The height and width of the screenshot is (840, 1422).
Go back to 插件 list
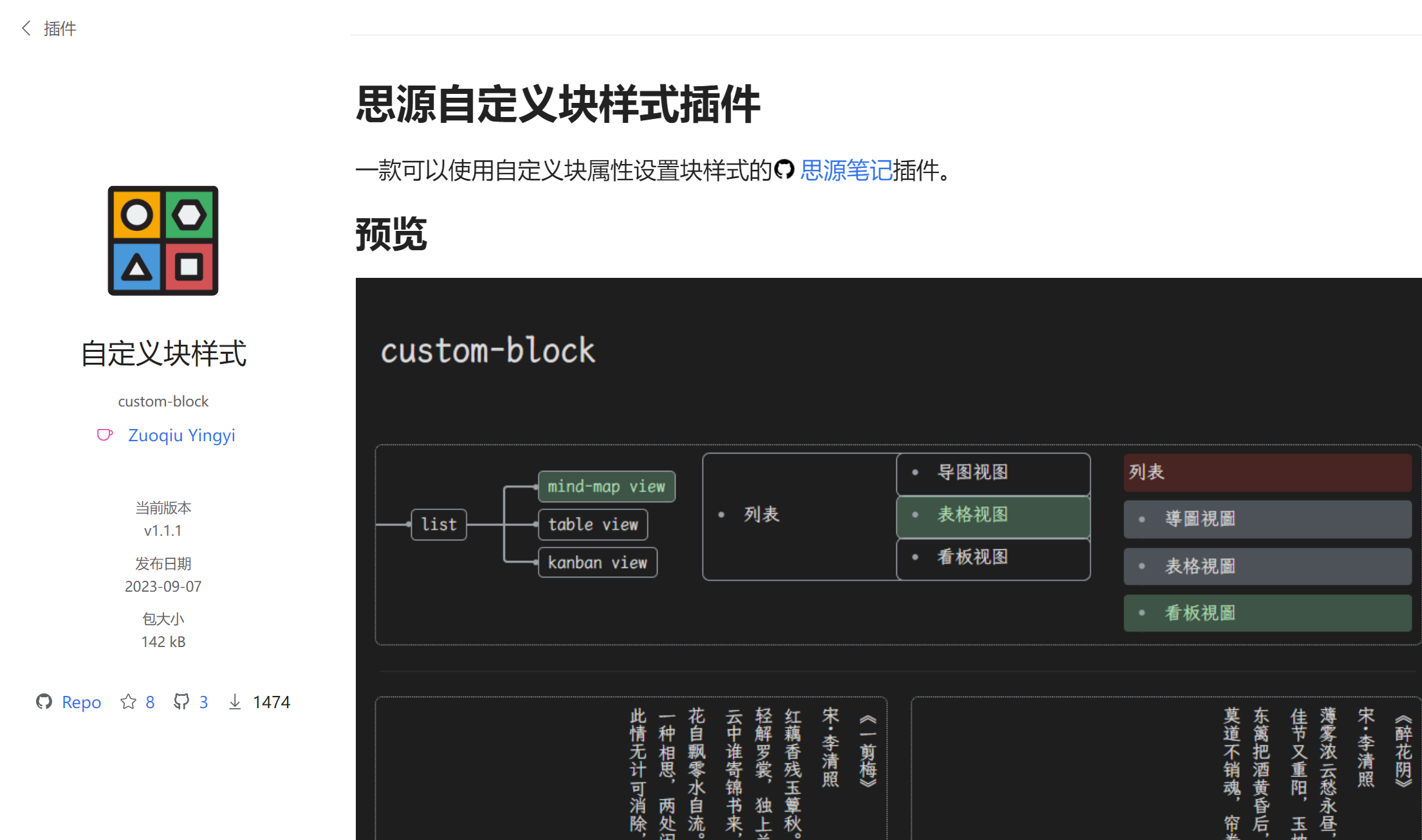[x=60, y=28]
